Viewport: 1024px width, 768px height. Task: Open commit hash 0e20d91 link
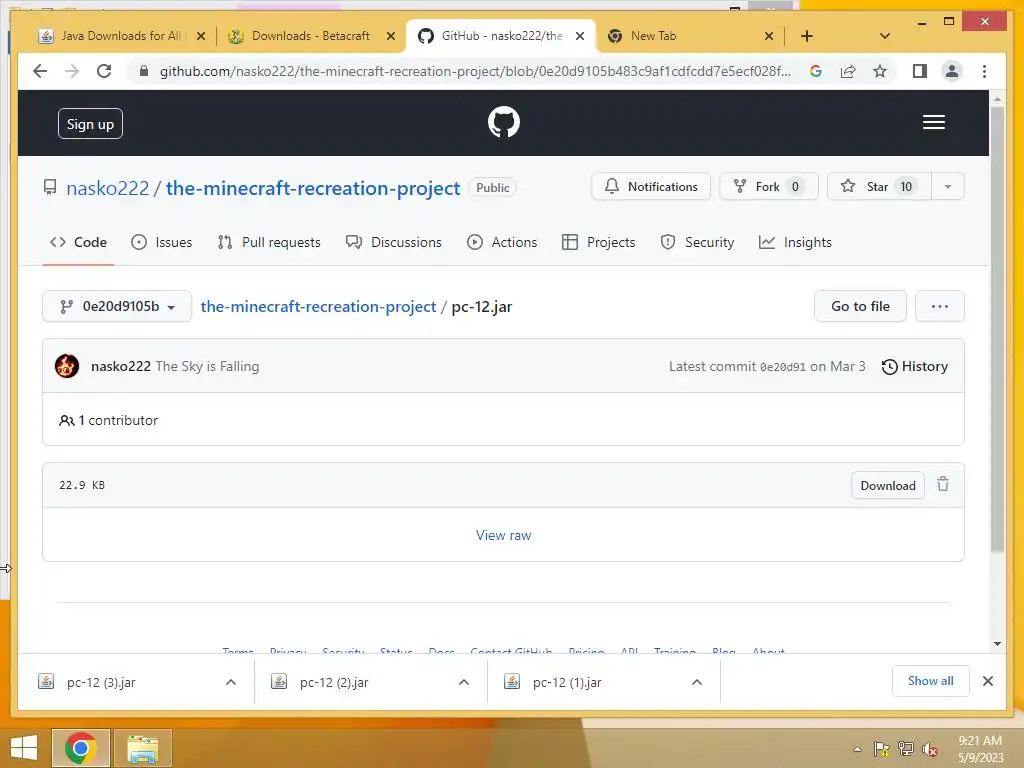tap(782, 367)
